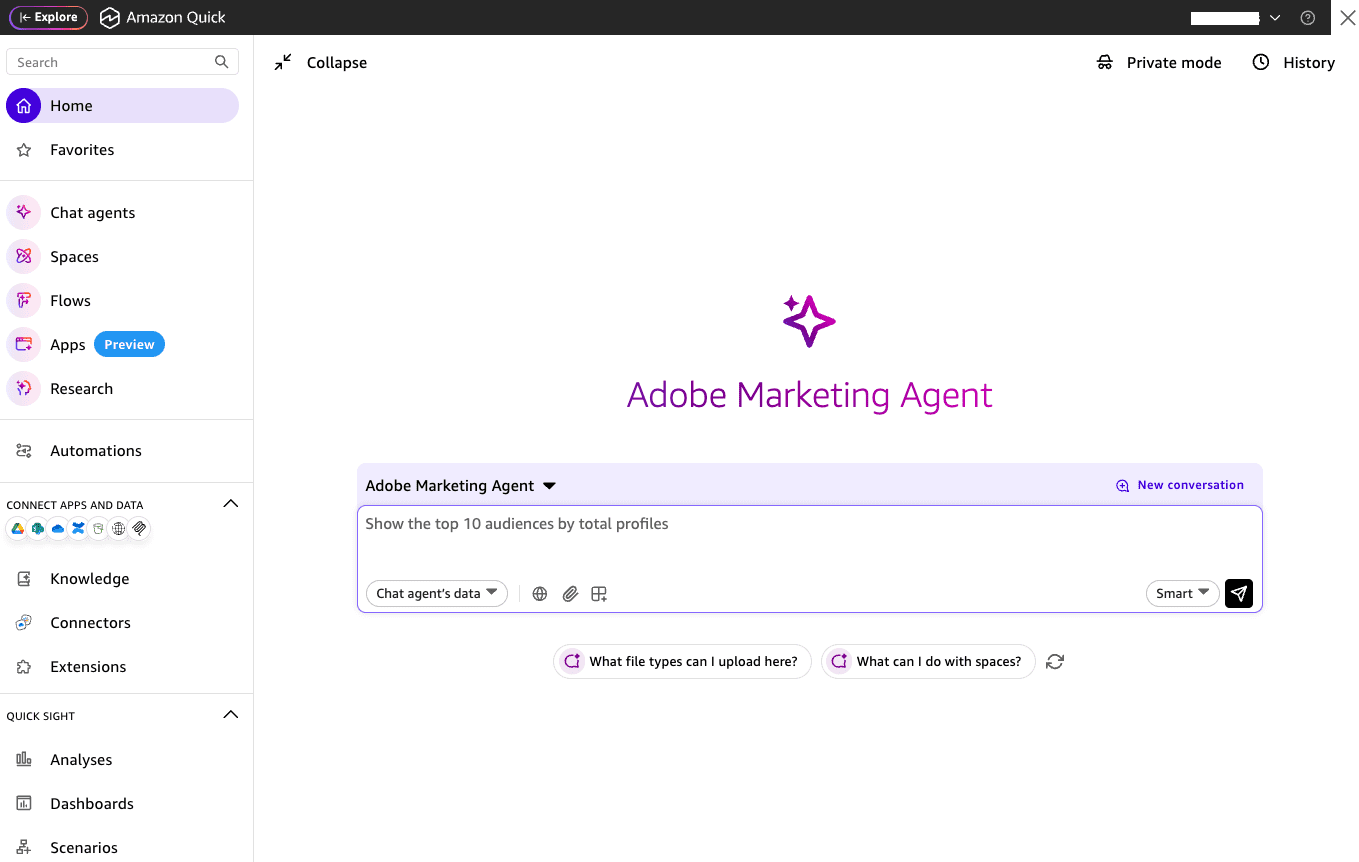Open Knowledge in the sidebar

pyautogui.click(x=90, y=579)
